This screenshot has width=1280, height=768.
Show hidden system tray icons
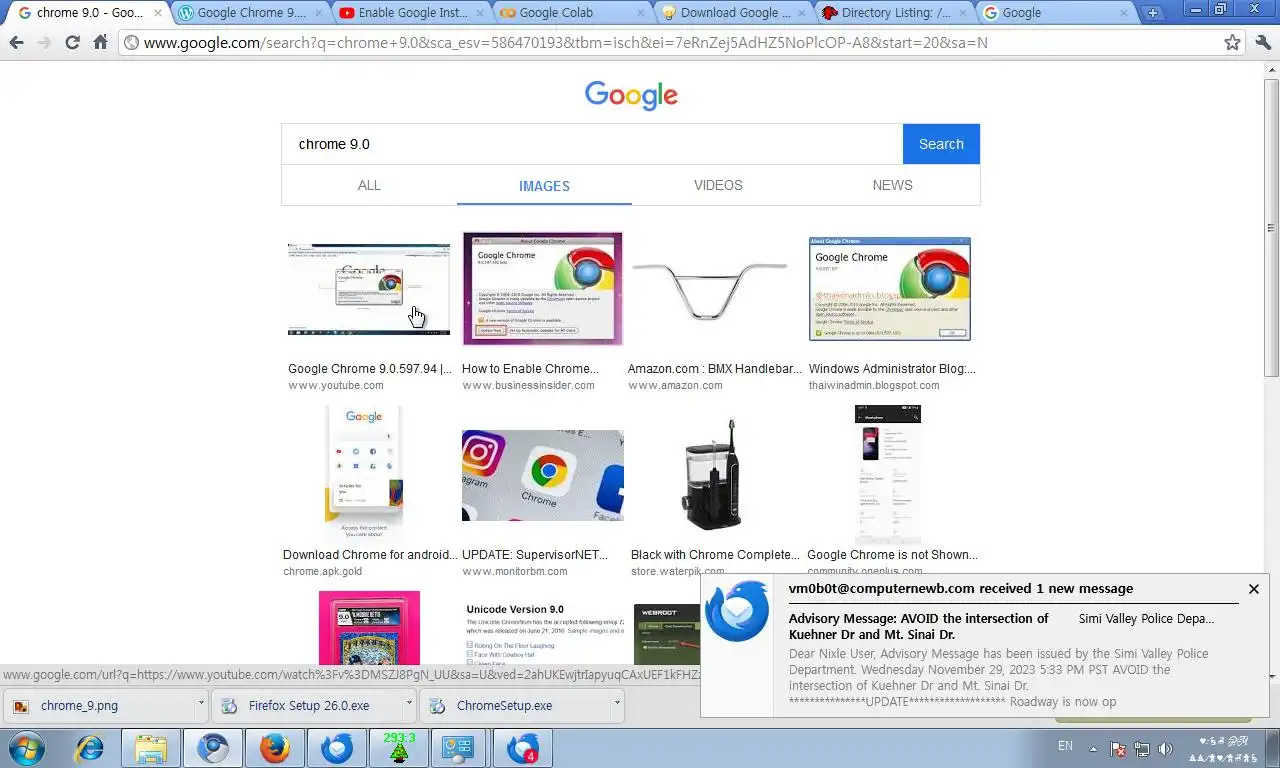click(x=1094, y=748)
